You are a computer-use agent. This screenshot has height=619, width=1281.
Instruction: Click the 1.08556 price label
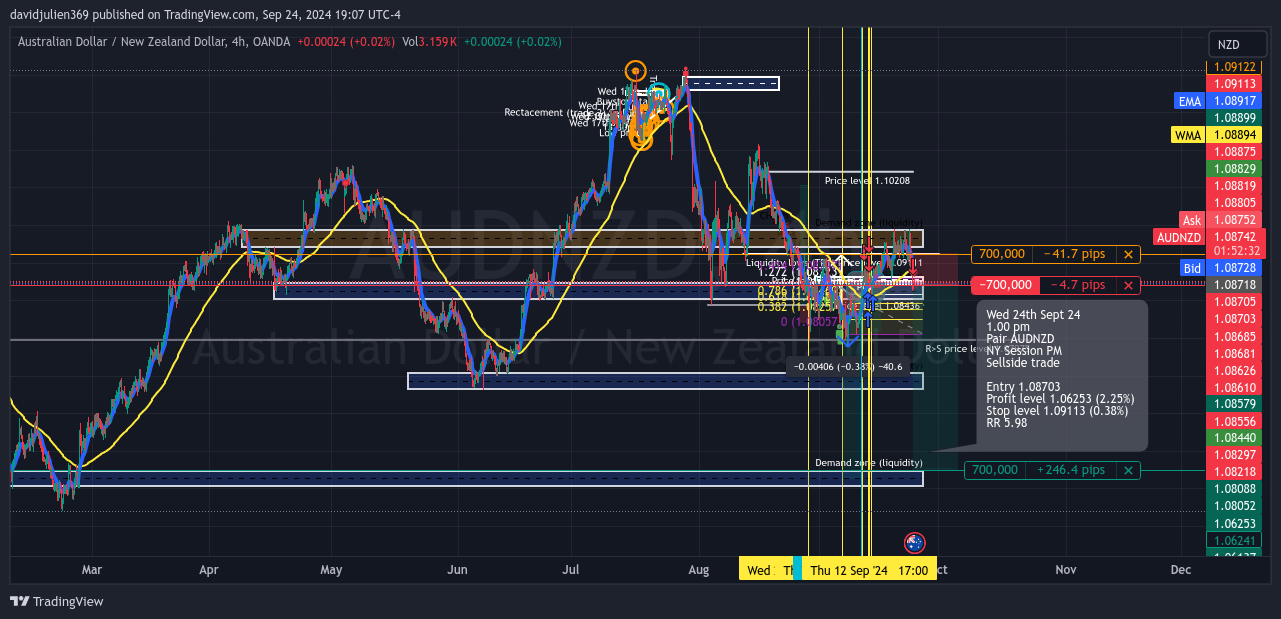pos(1236,421)
